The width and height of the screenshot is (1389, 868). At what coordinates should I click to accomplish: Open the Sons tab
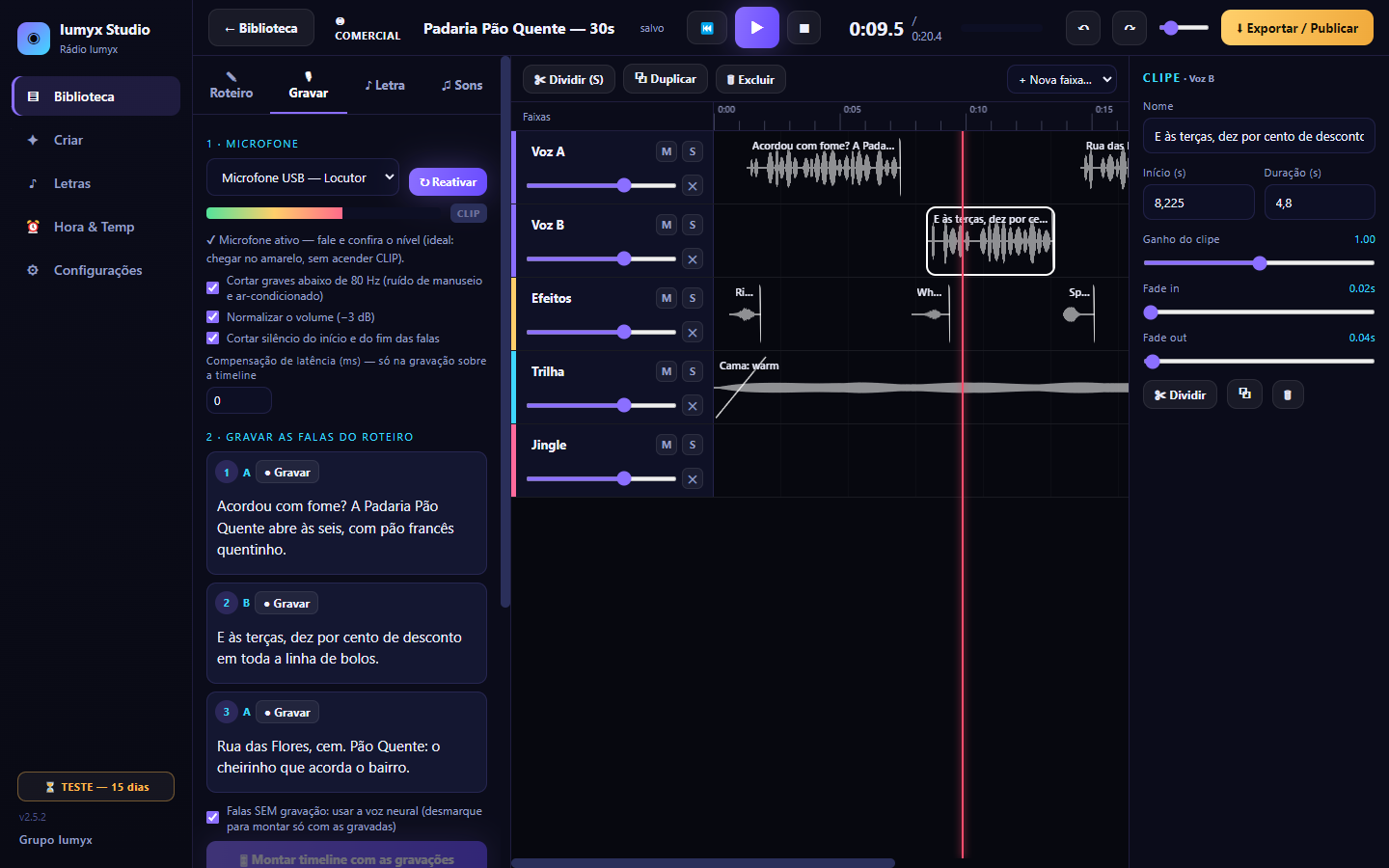462,85
